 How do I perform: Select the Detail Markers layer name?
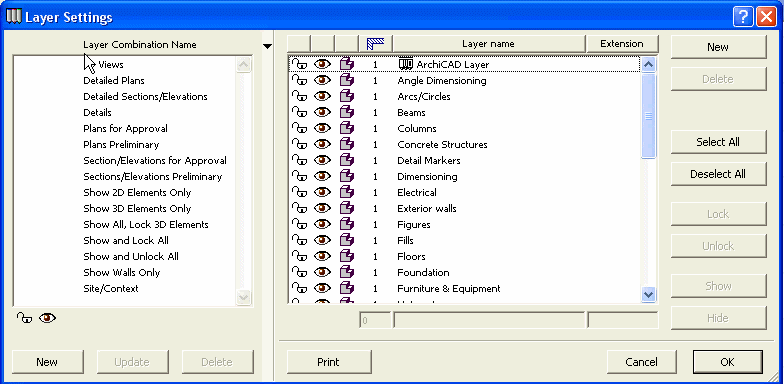[x=429, y=160]
